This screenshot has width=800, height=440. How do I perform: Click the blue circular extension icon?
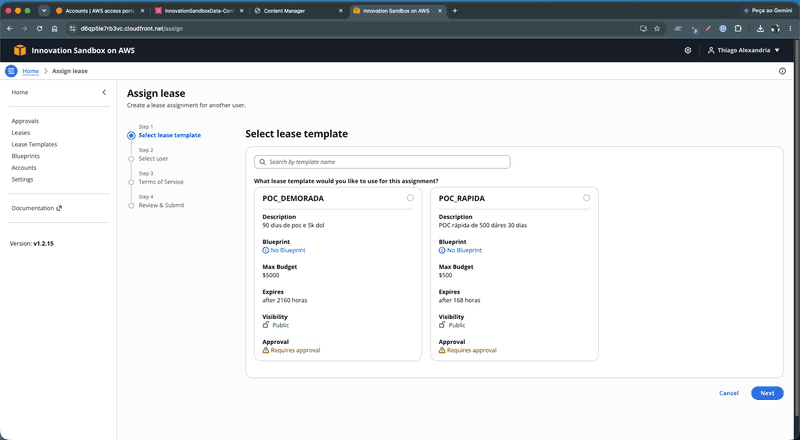[x=722, y=29]
